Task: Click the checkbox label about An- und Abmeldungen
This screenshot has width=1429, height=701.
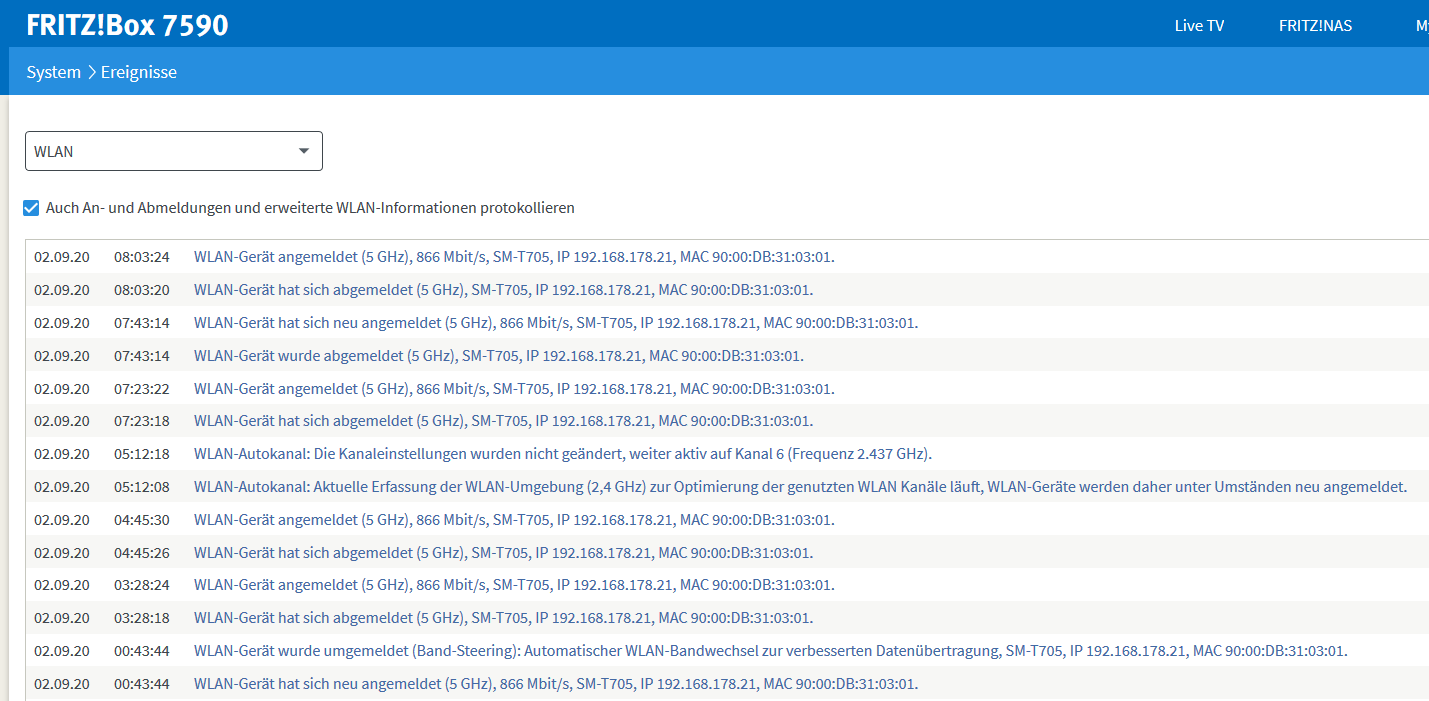Action: [310, 208]
